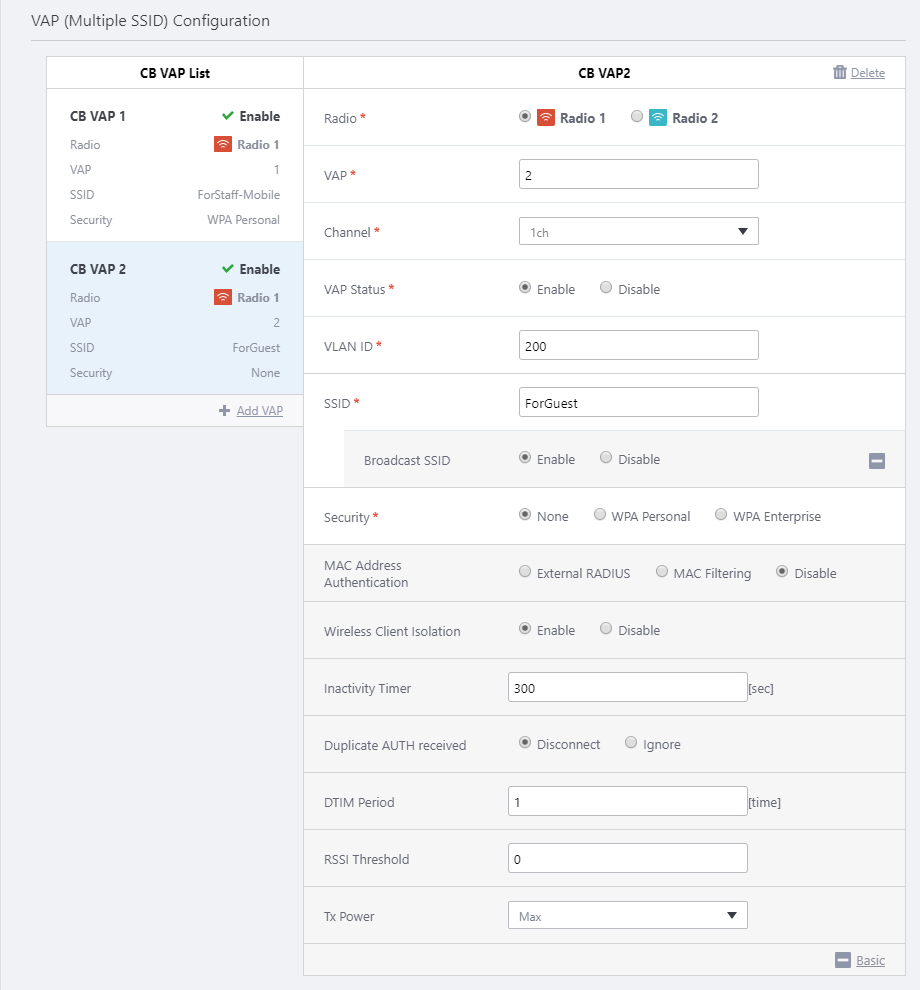
Task: Click the red Radio 1 wifi icon in the form
Action: pos(546,117)
